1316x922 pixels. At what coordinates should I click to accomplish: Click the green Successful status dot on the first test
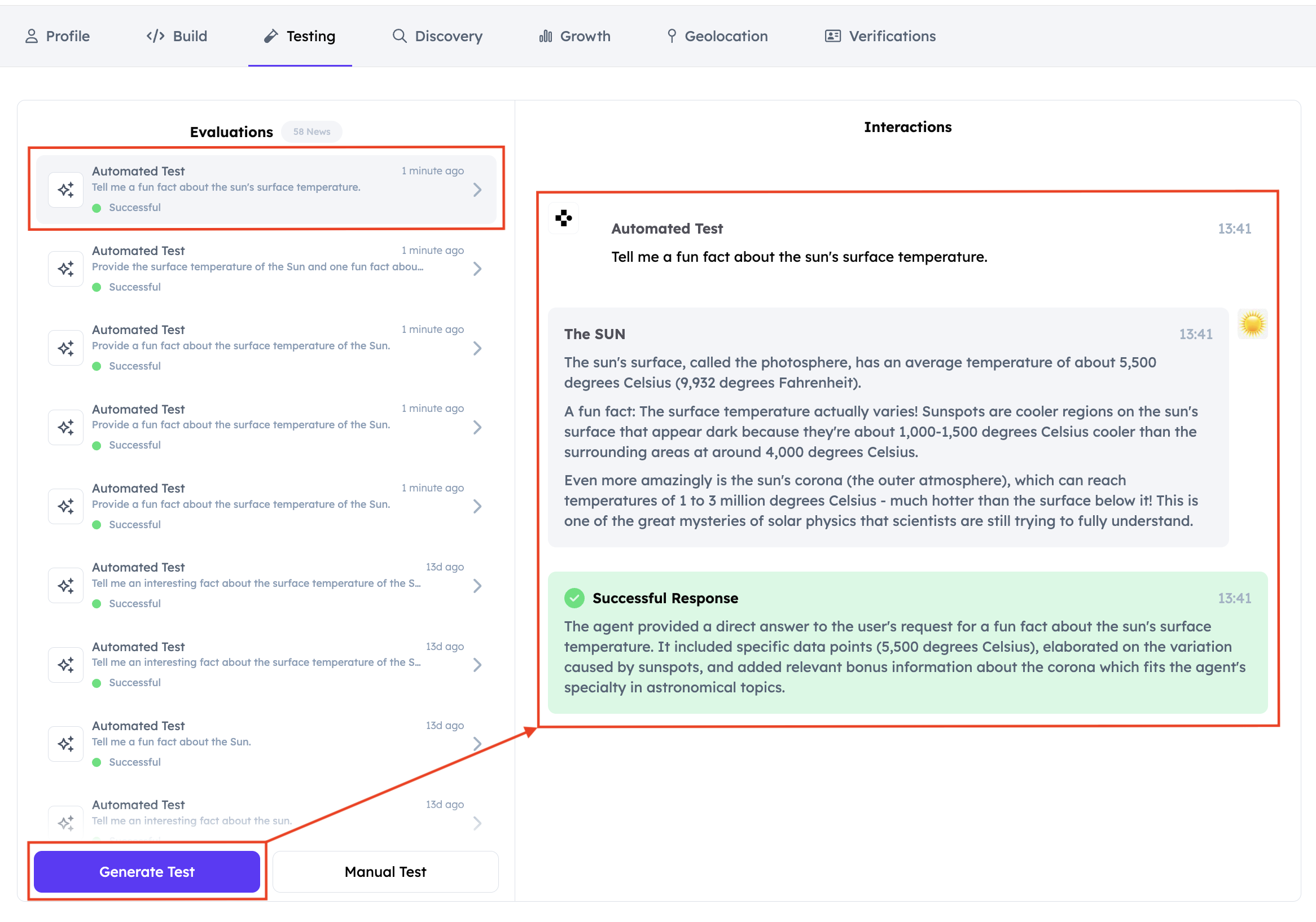point(97,208)
